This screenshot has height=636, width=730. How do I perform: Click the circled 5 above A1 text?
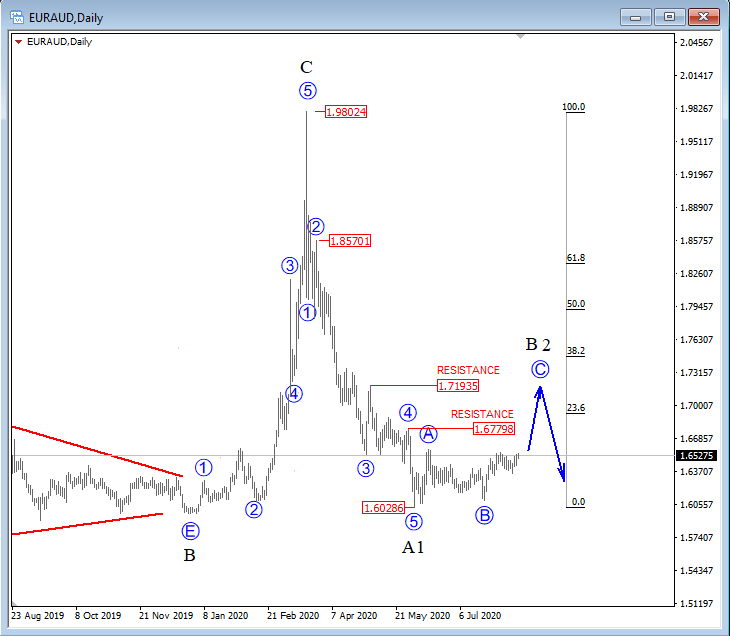click(x=414, y=521)
